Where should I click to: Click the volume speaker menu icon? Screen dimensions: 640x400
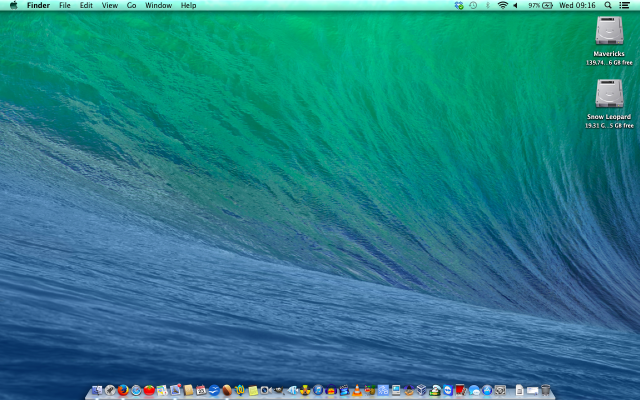[x=516, y=5]
